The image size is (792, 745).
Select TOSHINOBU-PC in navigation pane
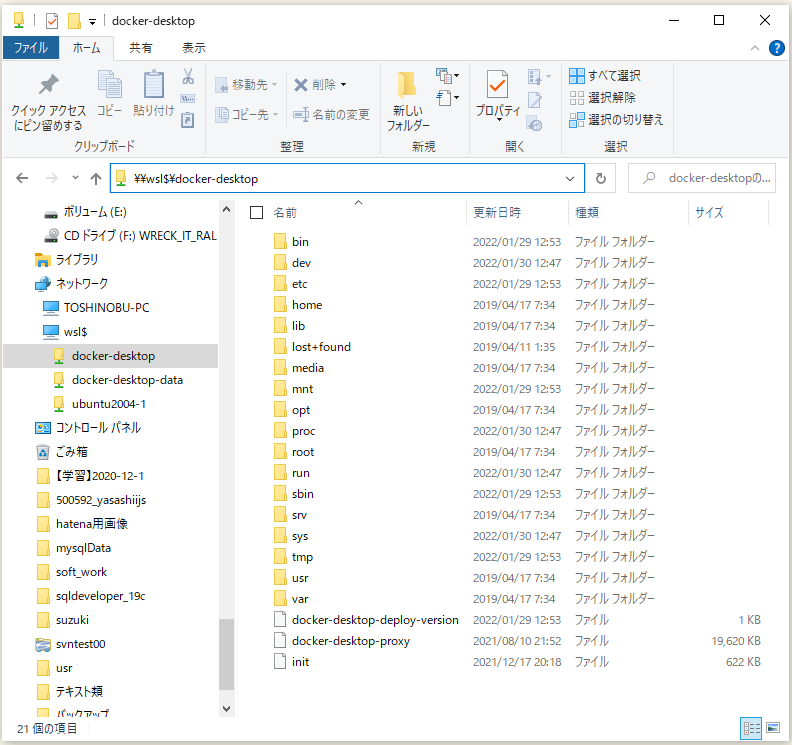tap(96, 308)
